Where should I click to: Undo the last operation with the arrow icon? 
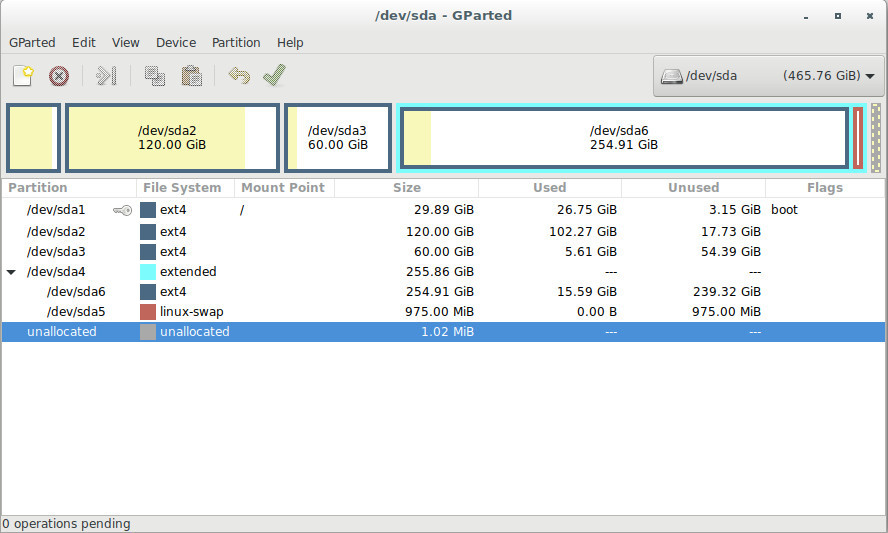(239, 75)
